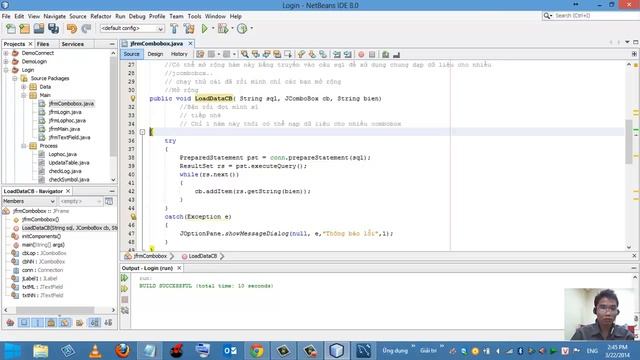The image size is (640, 360).
Task: Toggle Show Non-Public Members in Navigator
Action: point(51,323)
